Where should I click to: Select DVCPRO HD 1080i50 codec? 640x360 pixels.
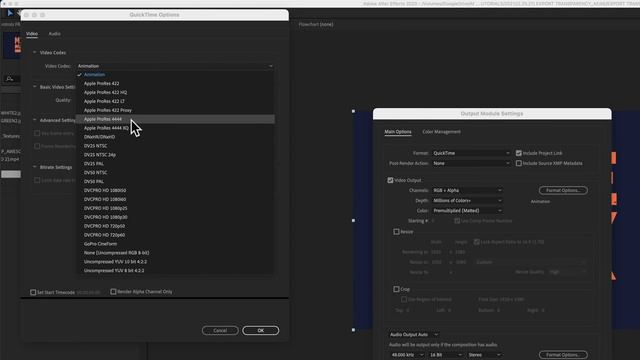[175, 190]
